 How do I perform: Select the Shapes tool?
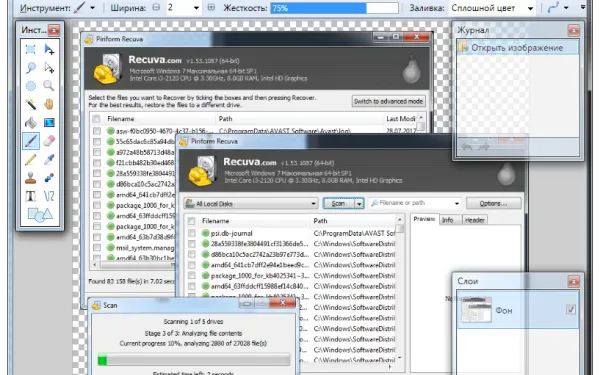[x=40, y=215]
